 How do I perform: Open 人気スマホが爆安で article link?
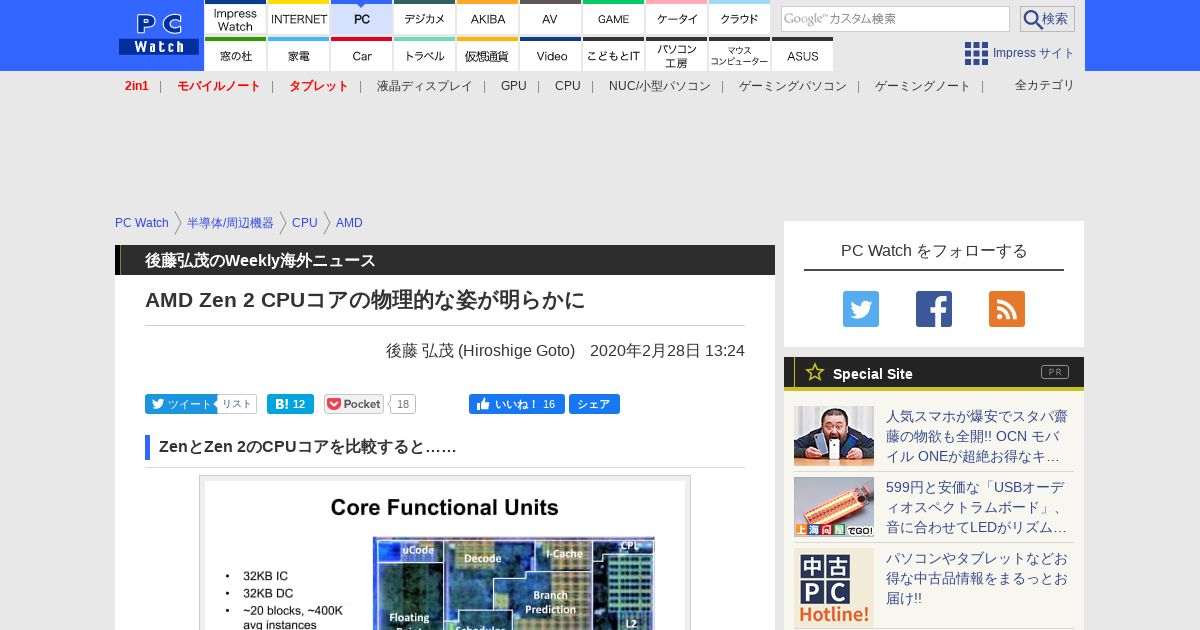pyautogui.click(x=977, y=436)
